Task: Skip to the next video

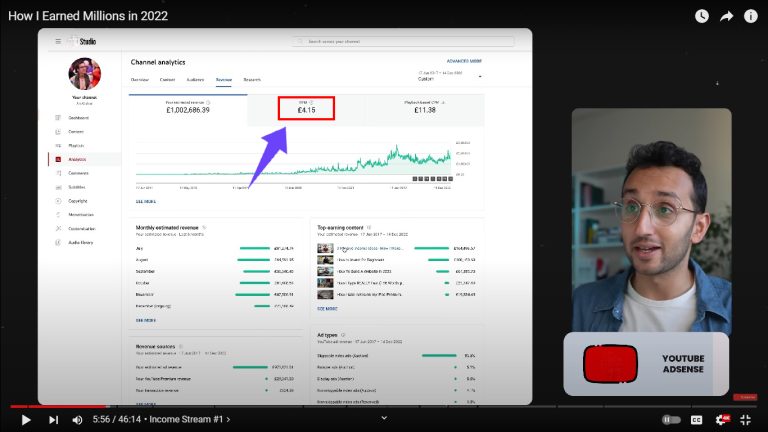Action: point(53,420)
